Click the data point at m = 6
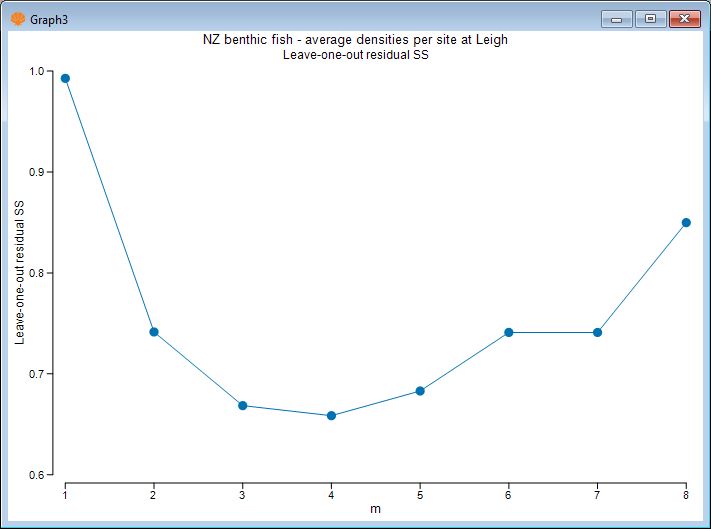The width and height of the screenshot is (711, 529). (x=509, y=332)
